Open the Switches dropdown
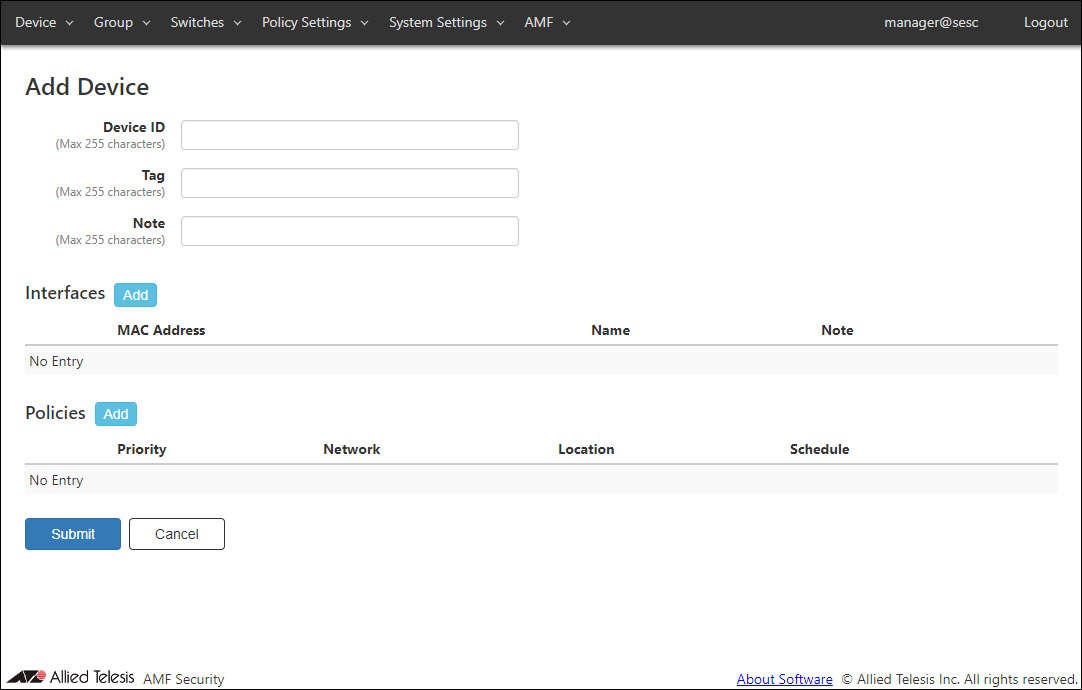The image size is (1082, 690). point(206,22)
